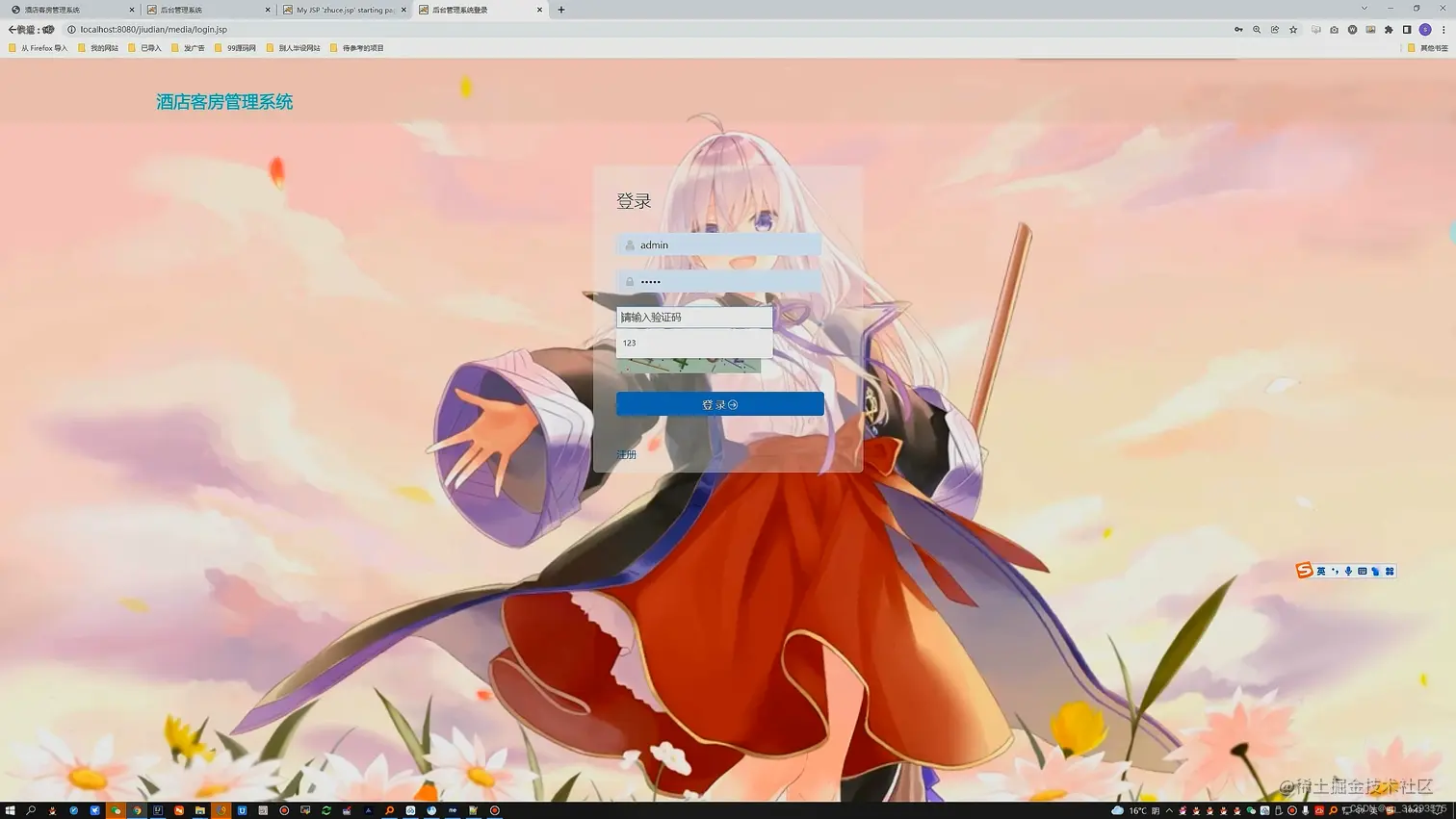Close the 酒店客房管理系统 tab

click(132, 10)
